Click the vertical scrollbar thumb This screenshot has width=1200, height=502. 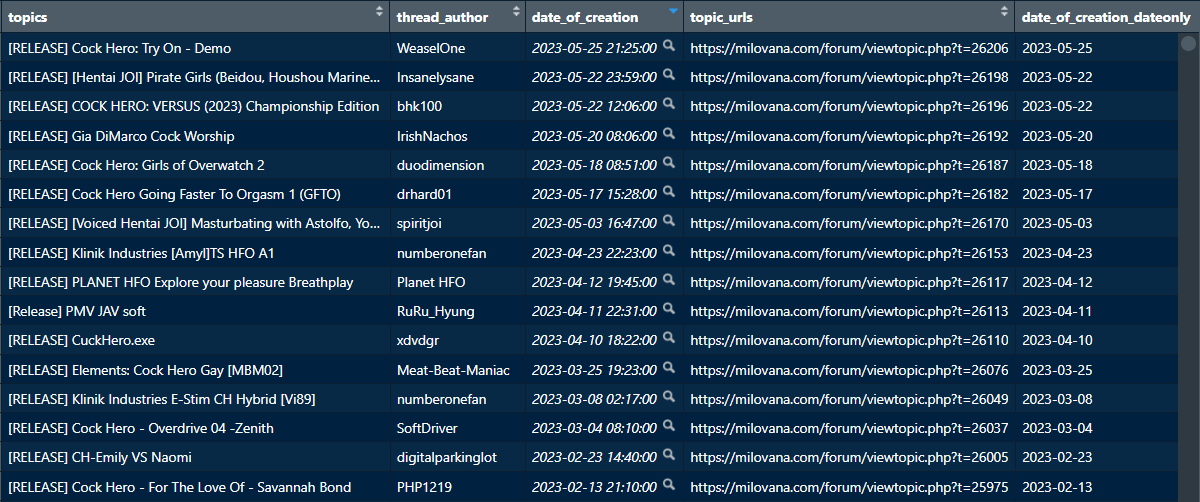(x=1188, y=44)
